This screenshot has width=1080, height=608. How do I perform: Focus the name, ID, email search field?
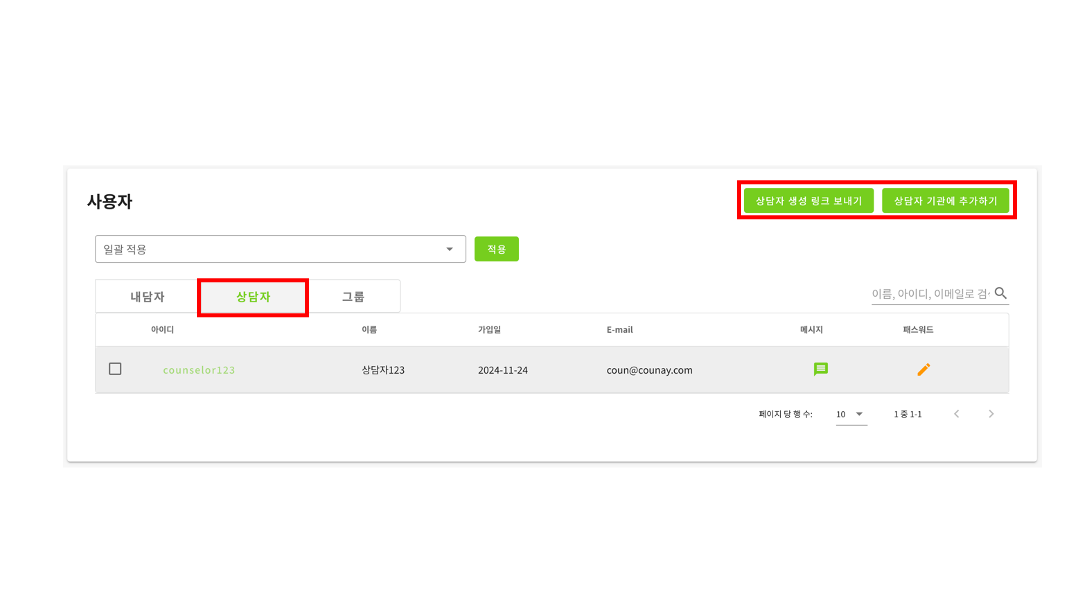click(x=931, y=294)
